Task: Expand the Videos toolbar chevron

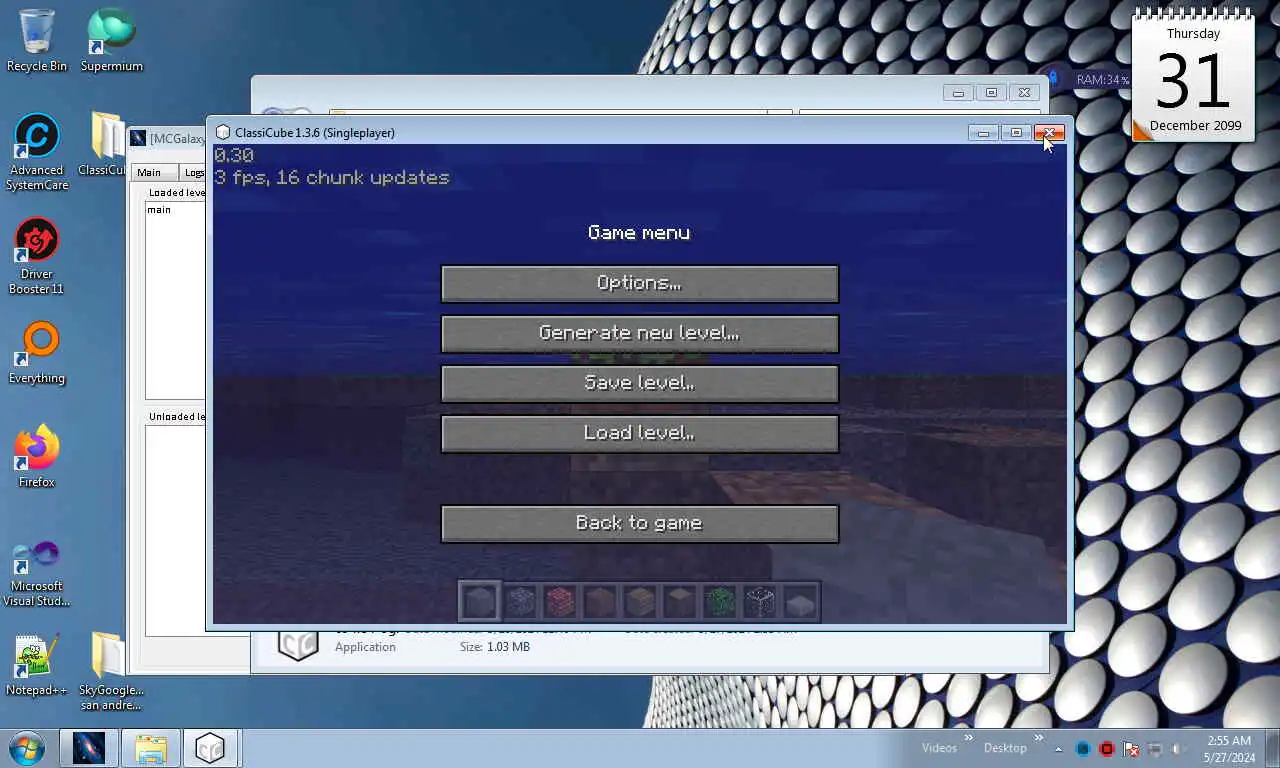Action: (968, 738)
